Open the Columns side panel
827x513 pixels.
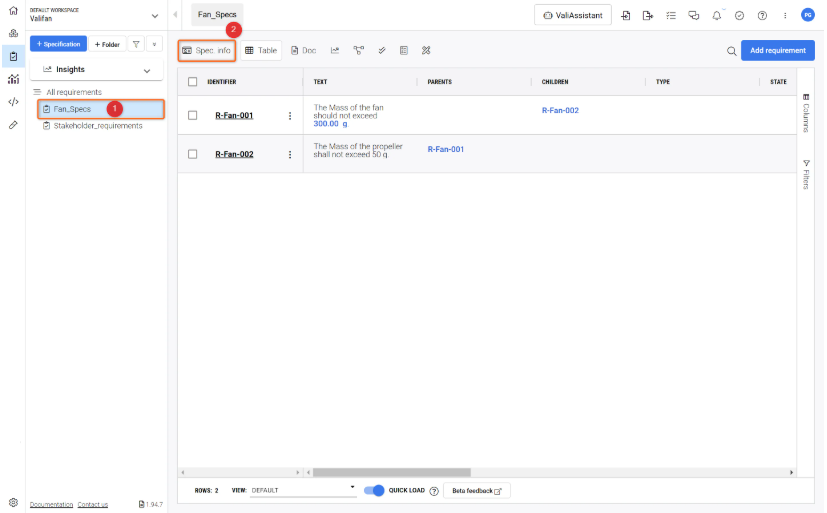(x=806, y=113)
